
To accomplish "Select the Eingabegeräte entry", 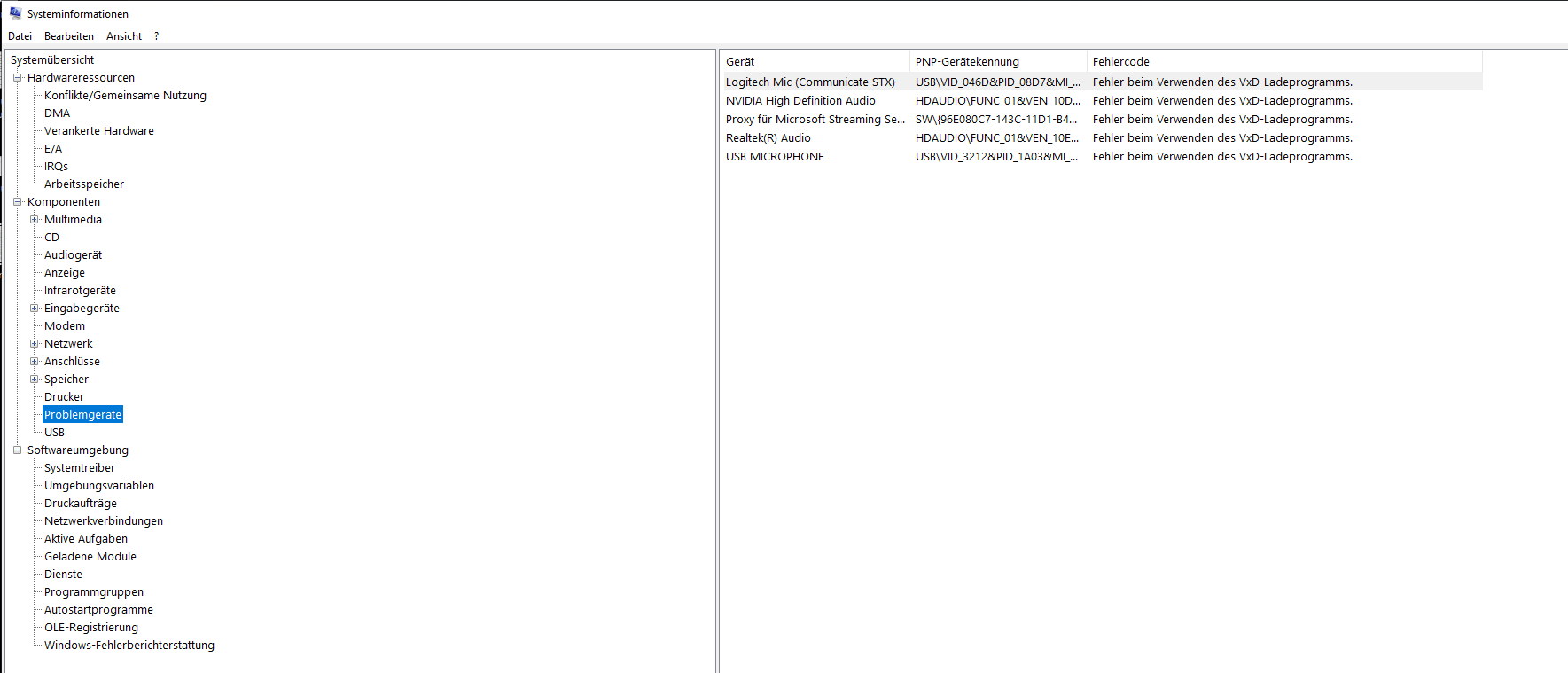I will 82,309.
